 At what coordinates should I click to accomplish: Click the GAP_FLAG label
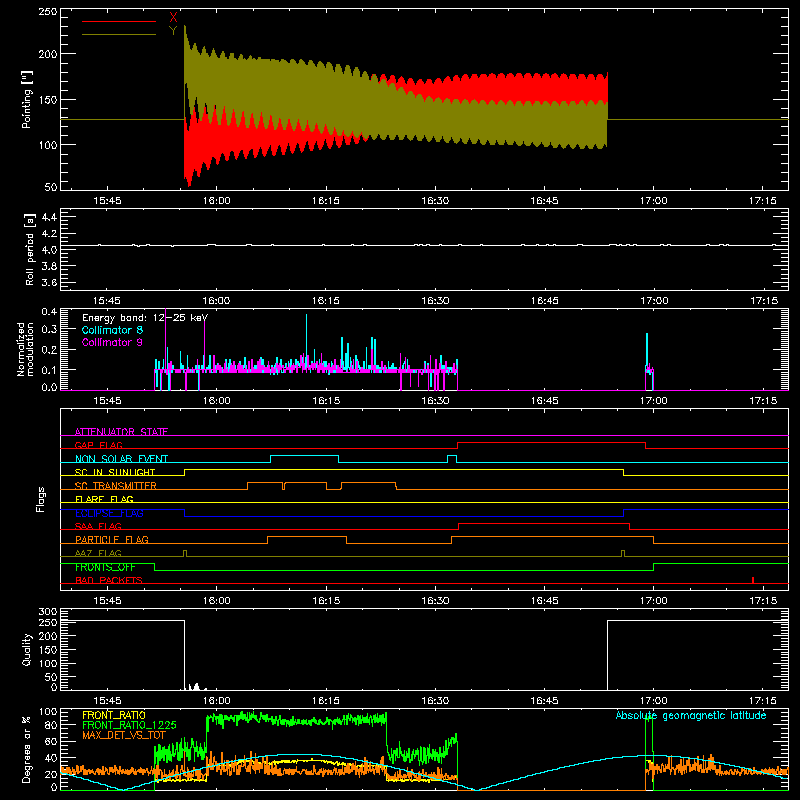(x=99, y=445)
